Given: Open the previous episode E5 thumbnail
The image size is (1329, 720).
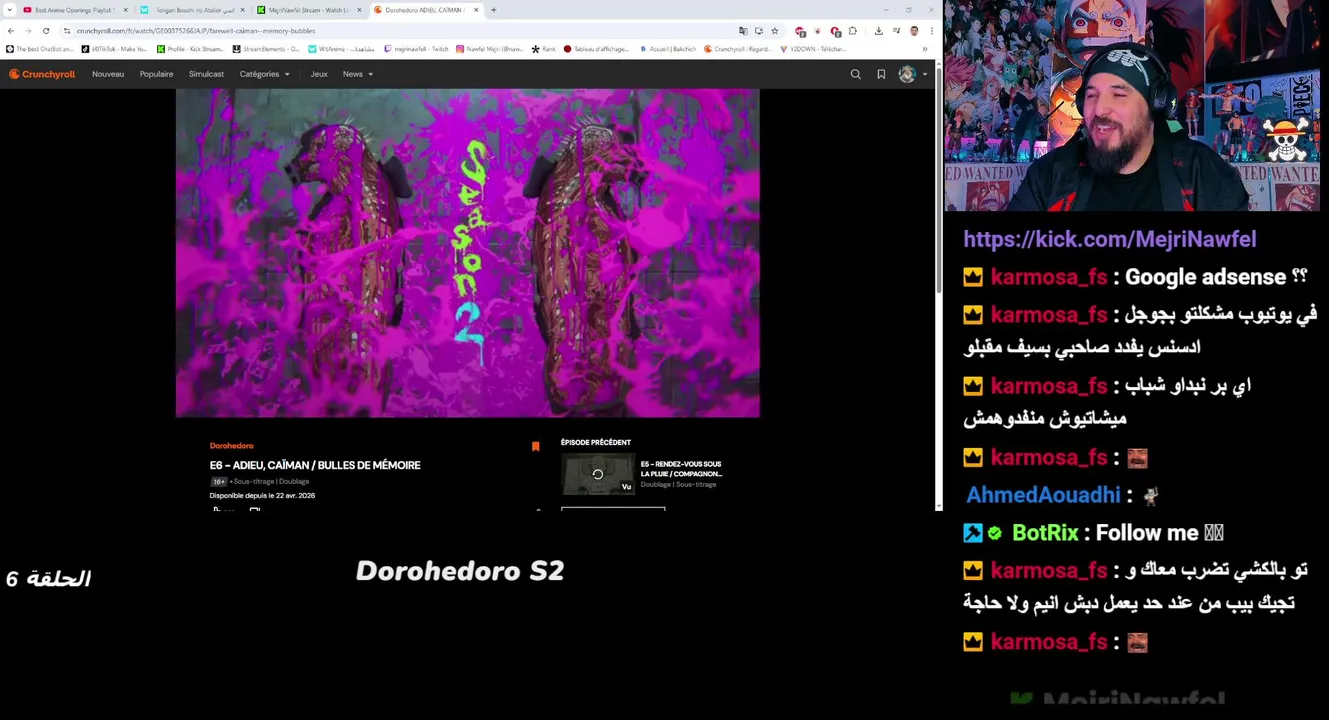Looking at the screenshot, I should (598, 474).
